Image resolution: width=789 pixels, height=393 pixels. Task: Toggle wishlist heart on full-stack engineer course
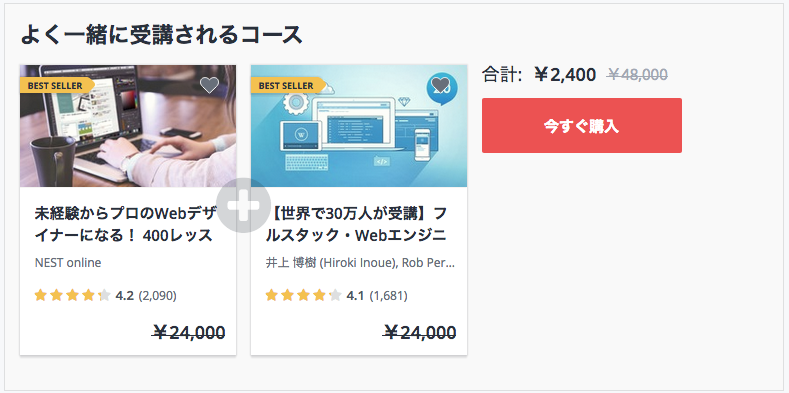click(440, 85)
